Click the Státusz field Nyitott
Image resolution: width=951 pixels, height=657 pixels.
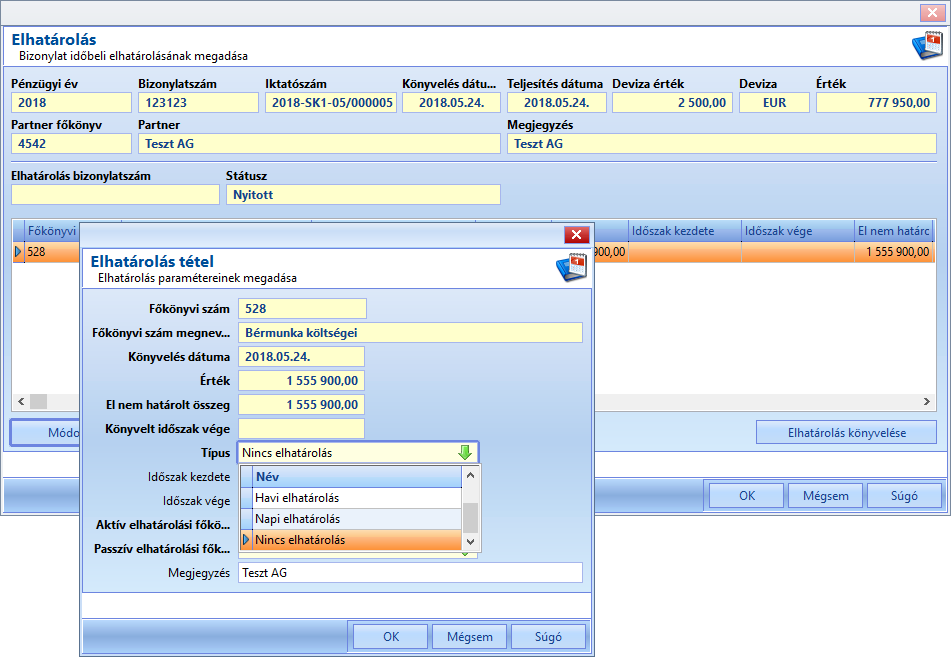tap(363, 195)
